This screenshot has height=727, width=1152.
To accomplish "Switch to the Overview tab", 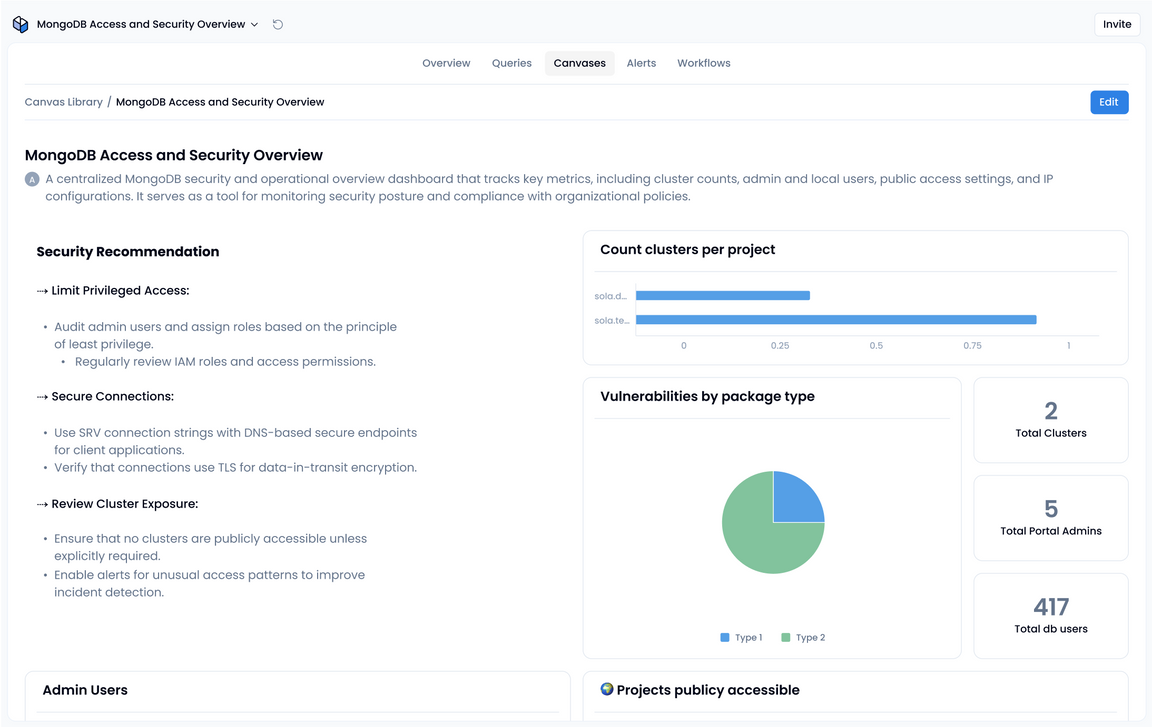I will click(x=446, y=63).
